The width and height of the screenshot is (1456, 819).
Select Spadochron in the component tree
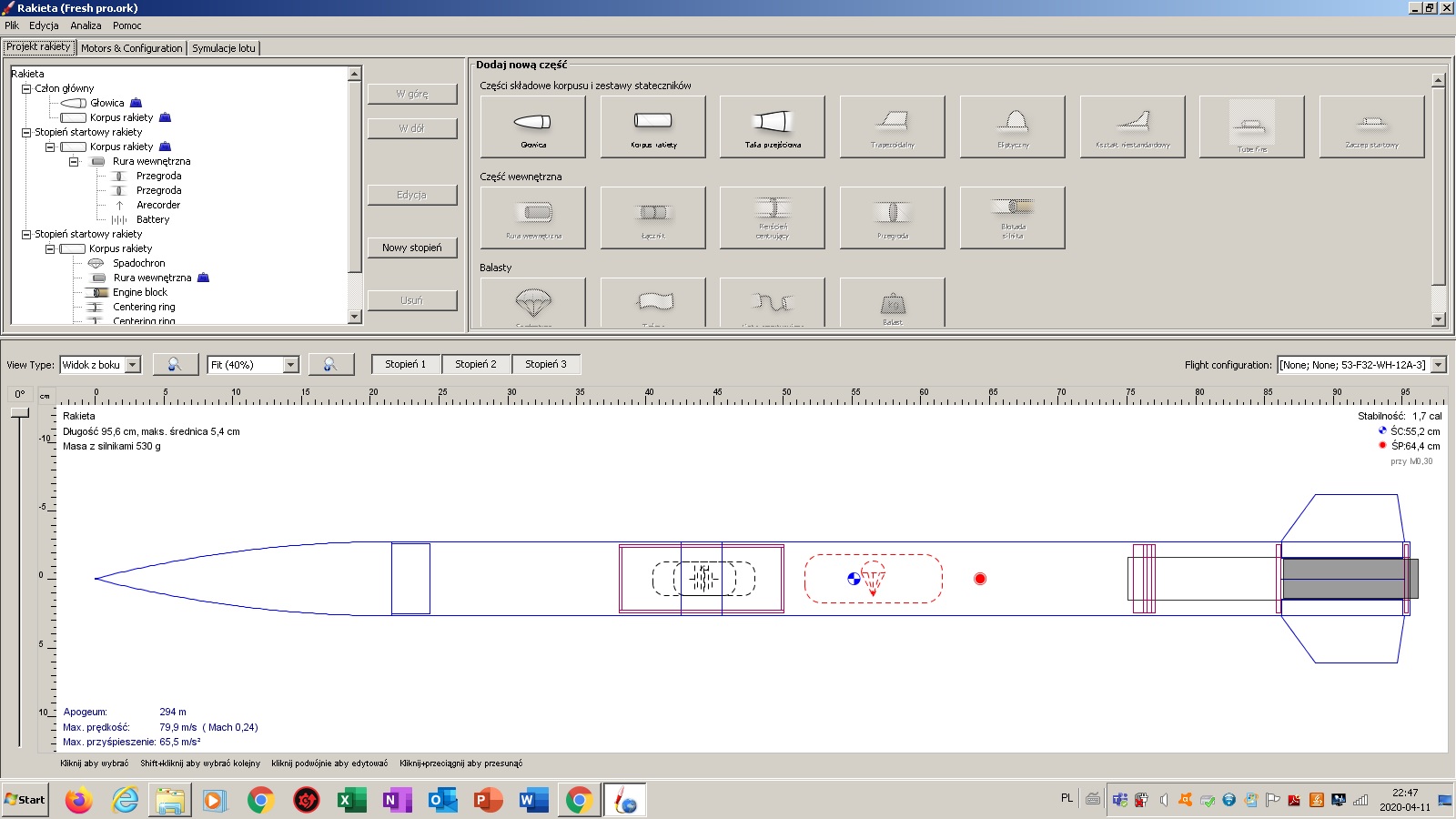(x=138, y=263)
